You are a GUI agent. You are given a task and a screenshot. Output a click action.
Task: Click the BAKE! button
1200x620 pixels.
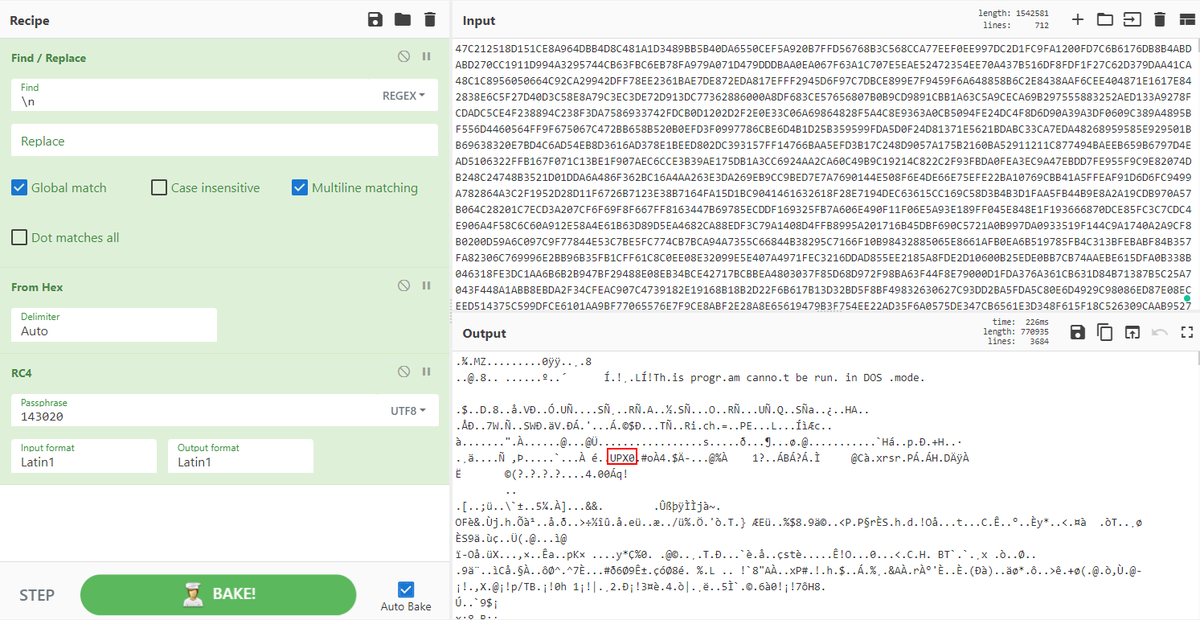coord(218,594)
